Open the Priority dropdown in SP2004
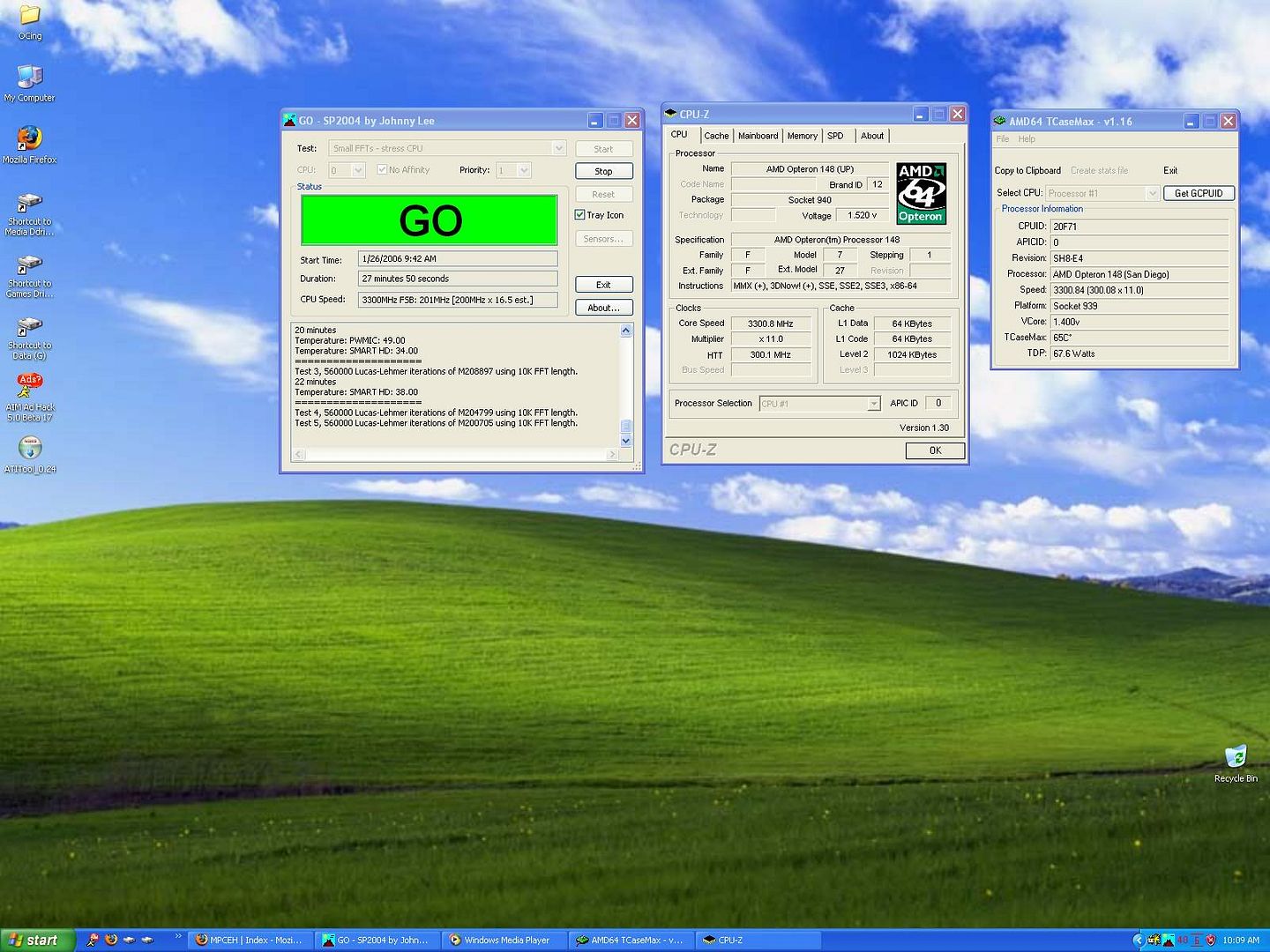1270x952 pixels. [524, 170]
